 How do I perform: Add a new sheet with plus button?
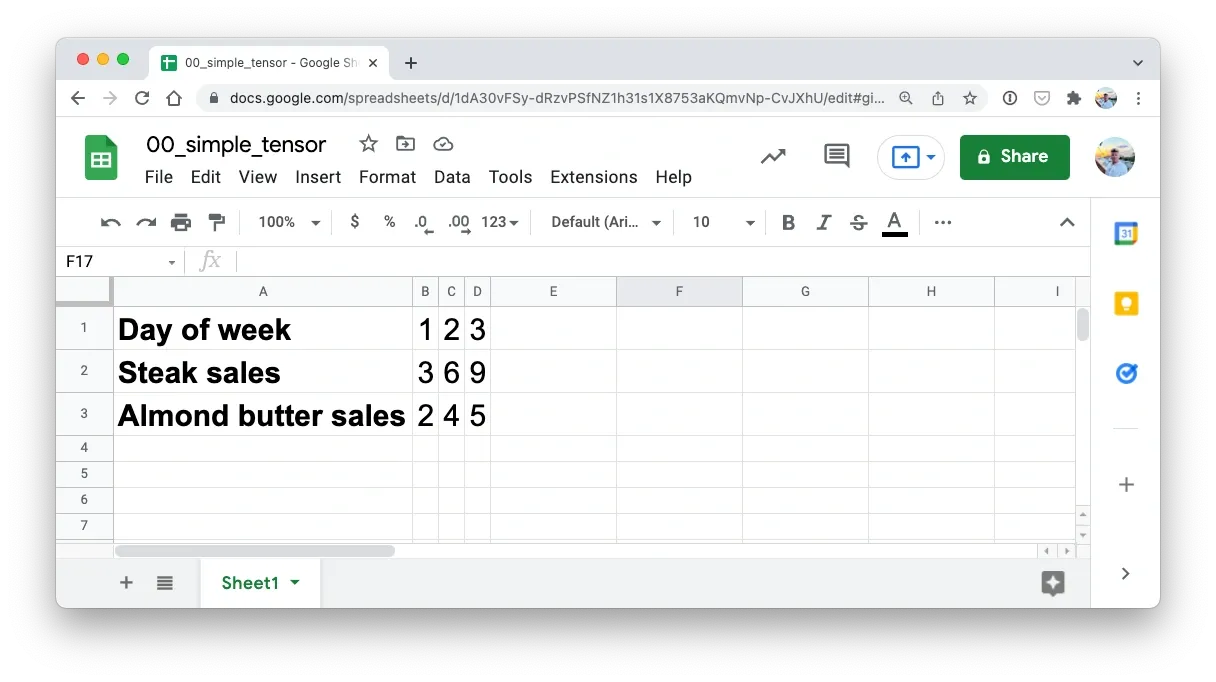pos(126,583)
